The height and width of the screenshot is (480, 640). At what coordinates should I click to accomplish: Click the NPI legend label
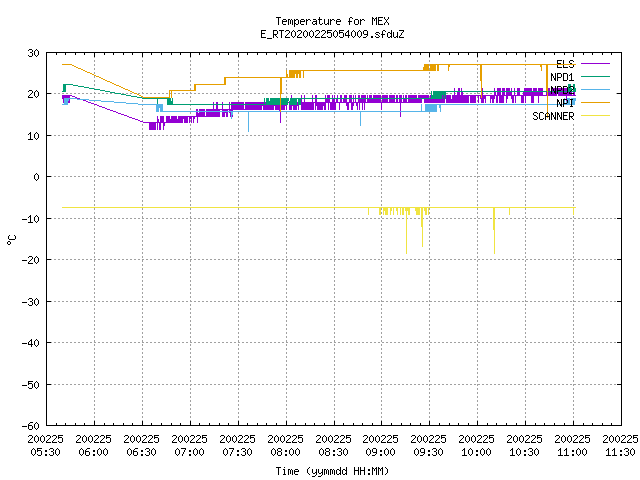click(565, 103)
